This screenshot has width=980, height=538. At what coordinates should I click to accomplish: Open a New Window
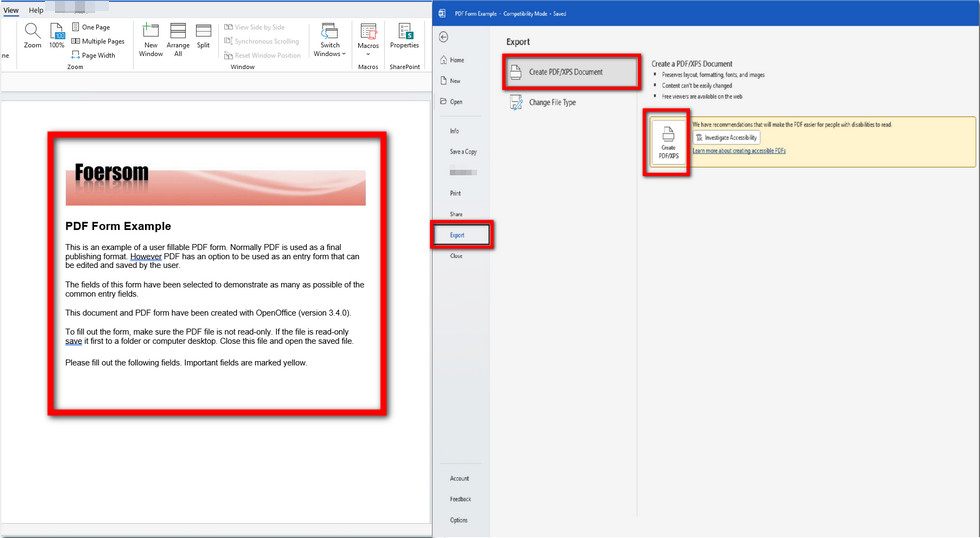(151, 39)
